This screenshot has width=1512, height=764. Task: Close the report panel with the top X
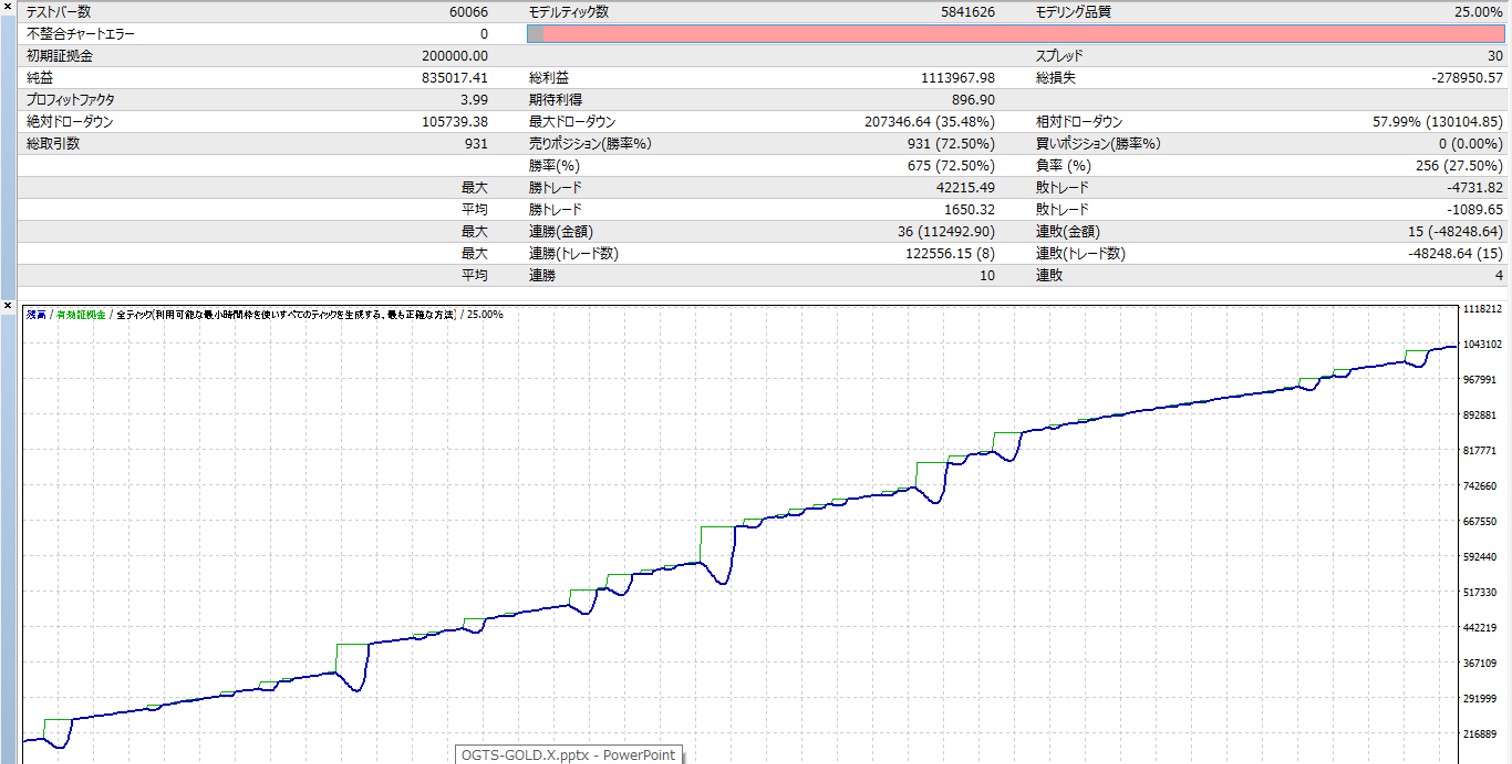pos(7,6)
